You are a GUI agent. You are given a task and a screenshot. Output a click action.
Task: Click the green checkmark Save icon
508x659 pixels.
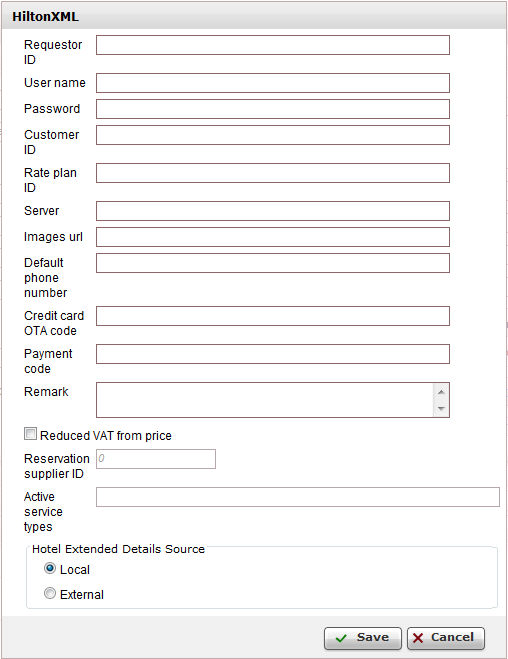[x=341, y=638]
